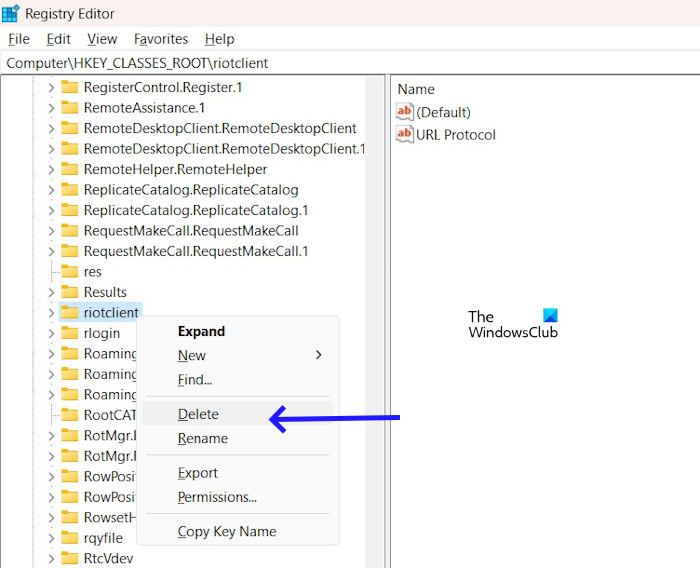Expand ReplicateCatalog.ReplicateCatalog.1 key

[51, 210]
